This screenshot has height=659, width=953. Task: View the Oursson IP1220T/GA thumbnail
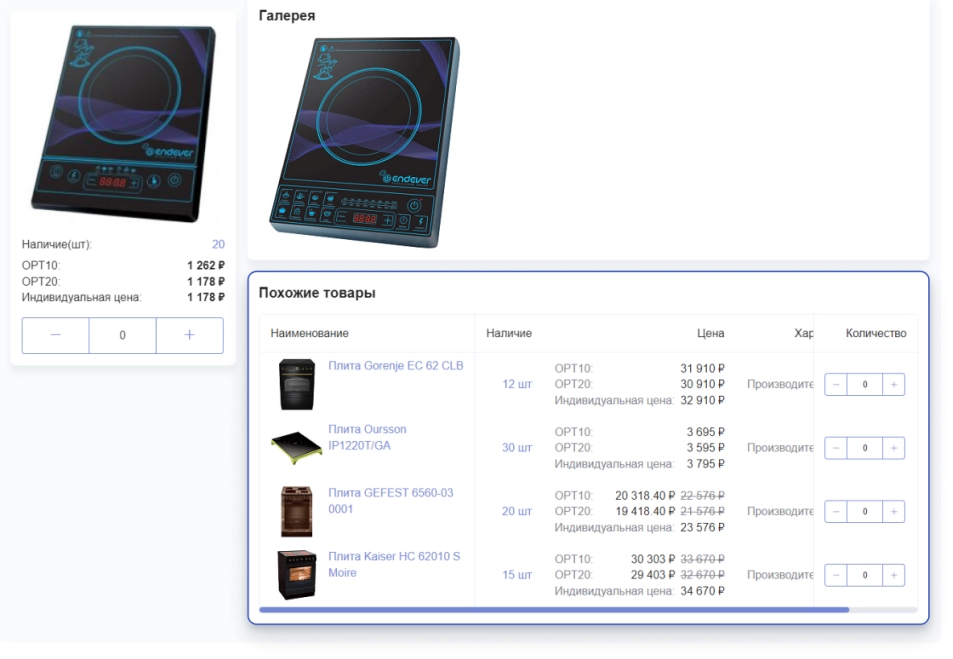coord(296,448)
